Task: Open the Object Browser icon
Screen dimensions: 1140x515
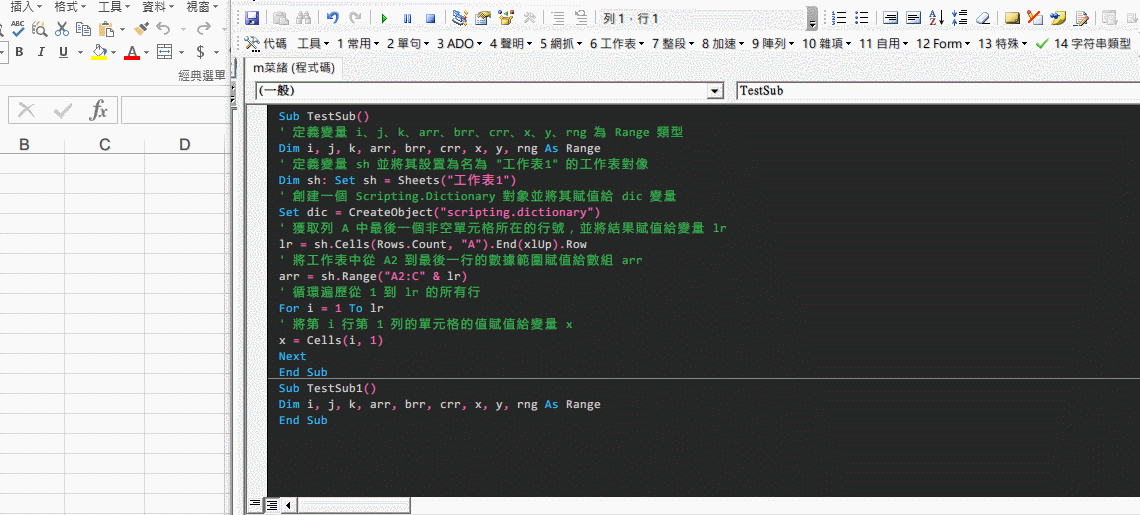Action: [507, 18]
